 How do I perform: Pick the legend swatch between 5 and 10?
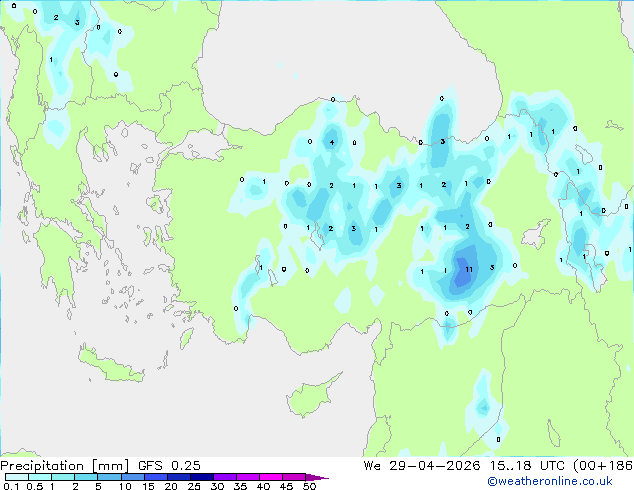point(110,477)
